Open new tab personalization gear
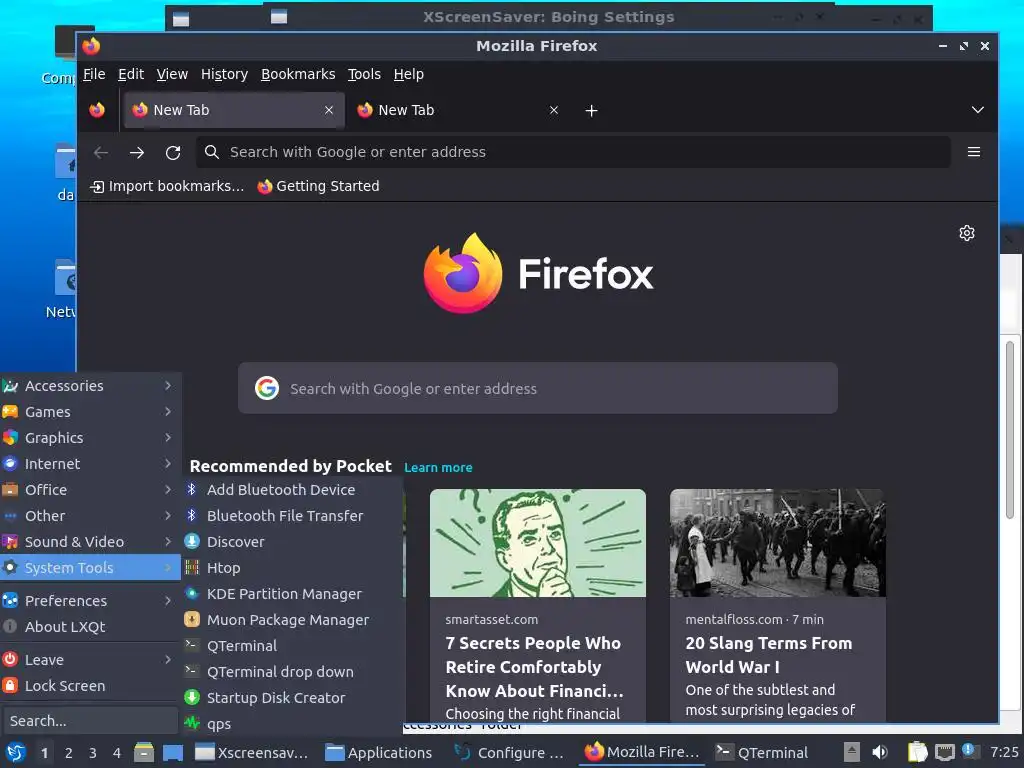The height and width of the screenshot is (768, 1024). coord(967,233)
